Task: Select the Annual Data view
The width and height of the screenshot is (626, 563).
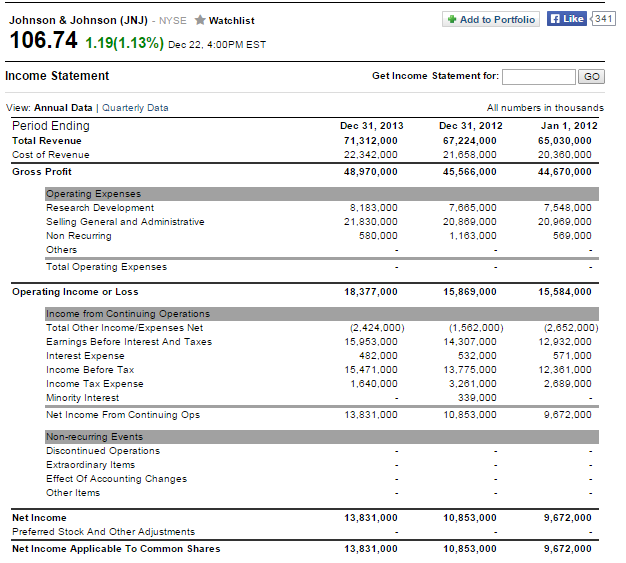Action: [63, 108]
